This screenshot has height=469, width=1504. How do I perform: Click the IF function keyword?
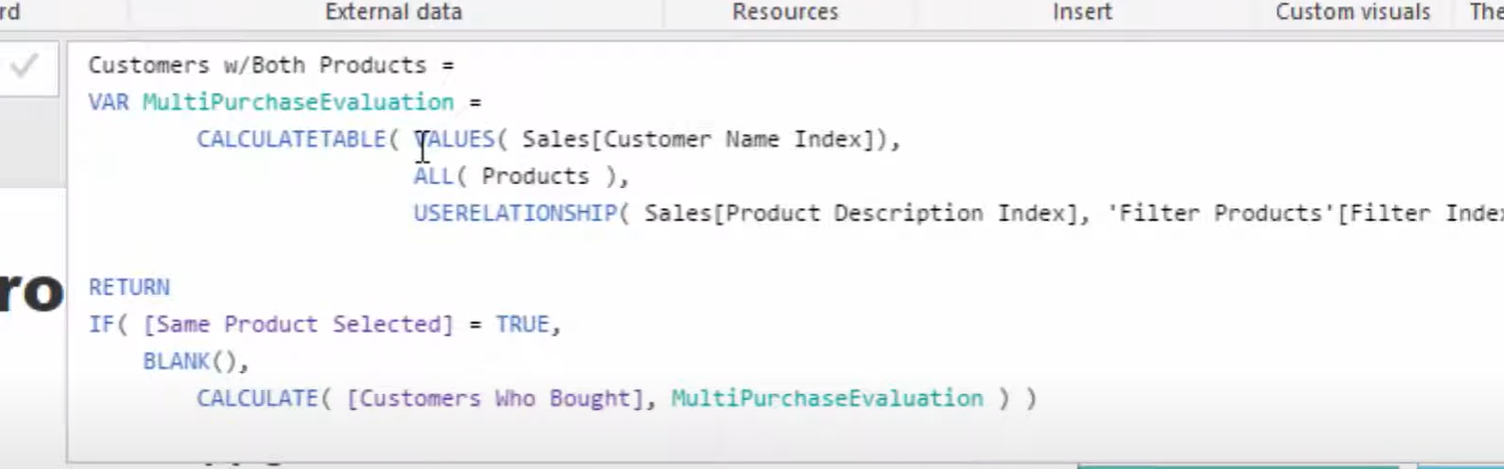[x=101, y=324]
